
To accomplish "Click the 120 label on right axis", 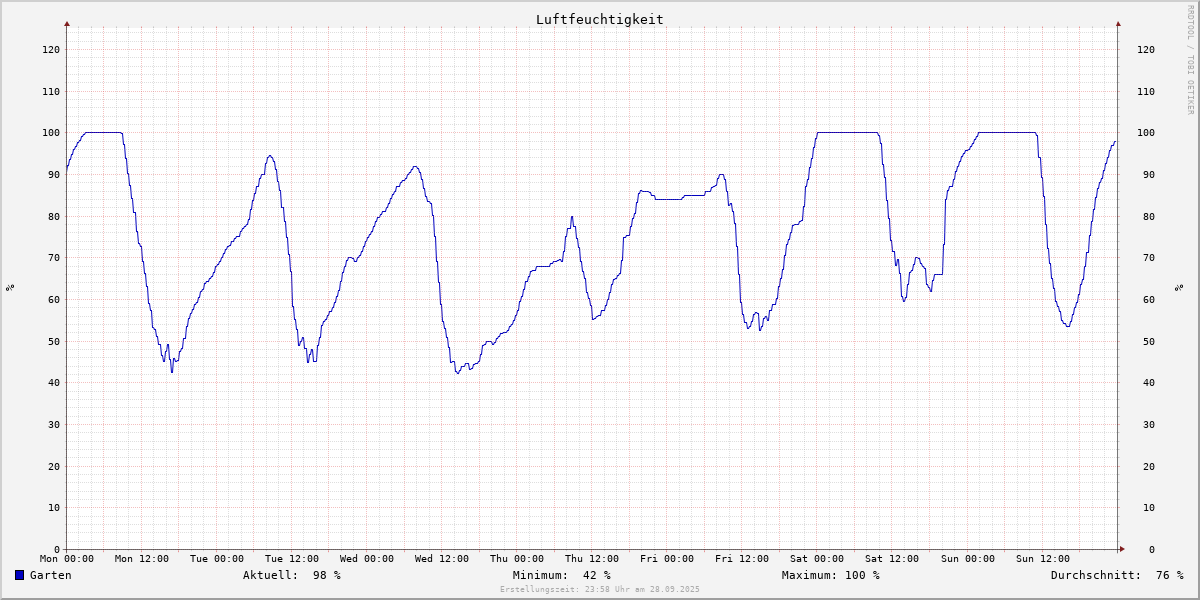I will click(1146, 50).
